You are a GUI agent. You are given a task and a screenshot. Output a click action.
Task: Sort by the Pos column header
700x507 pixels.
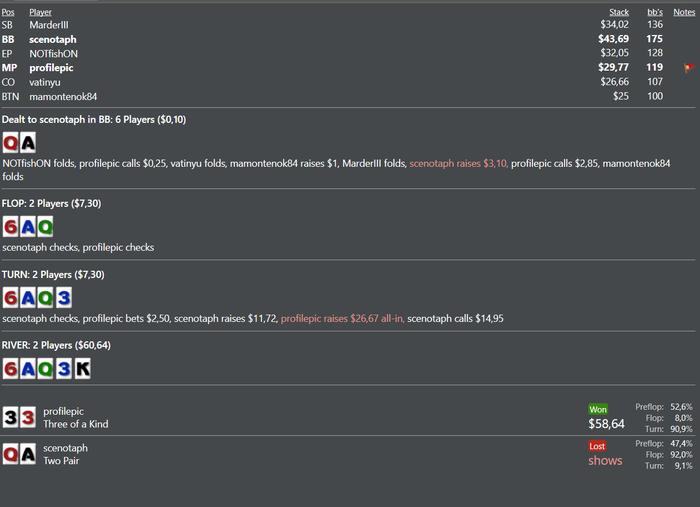coord(9,12)
